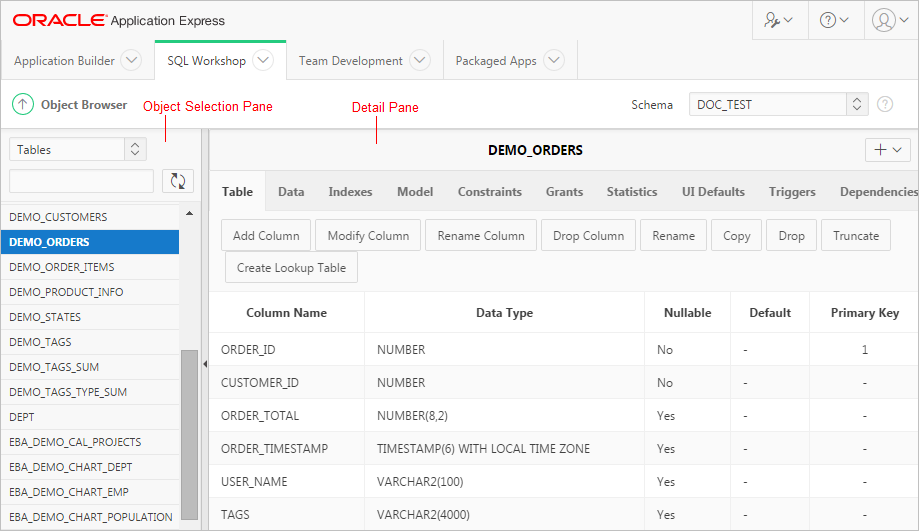
Task: Open the Indexes tab
Action: coord(350,192)
